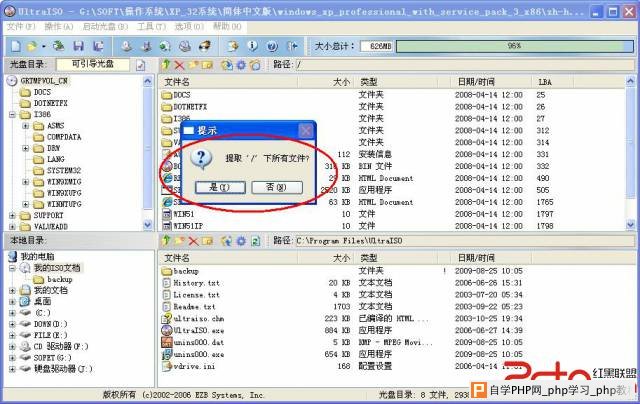Click the gear icon in local pane toolbar
640x404 pixels.
pyautogui.click(x=241, y=241)
